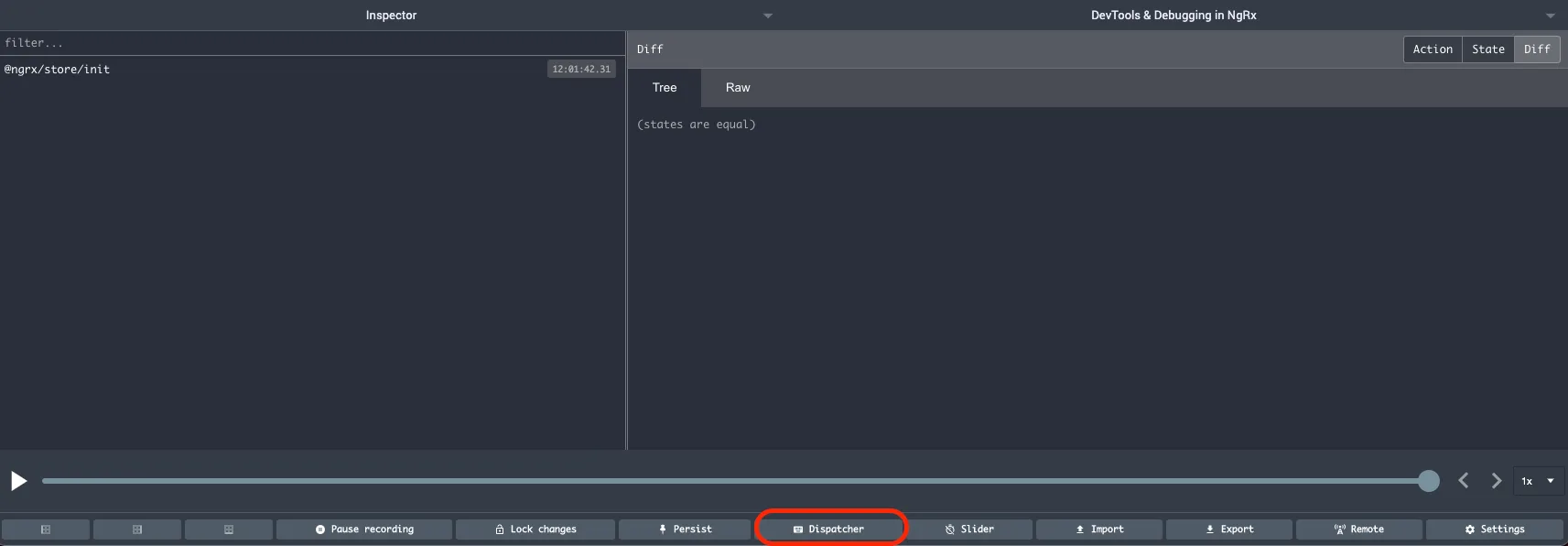
Task: Click Pause recording button
Action: 364,530
